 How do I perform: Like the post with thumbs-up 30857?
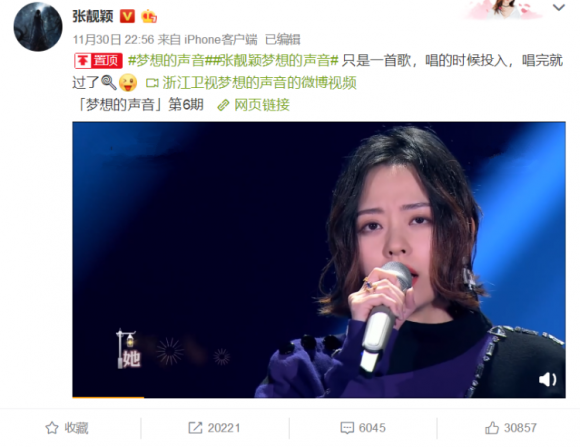click(510, 428)
